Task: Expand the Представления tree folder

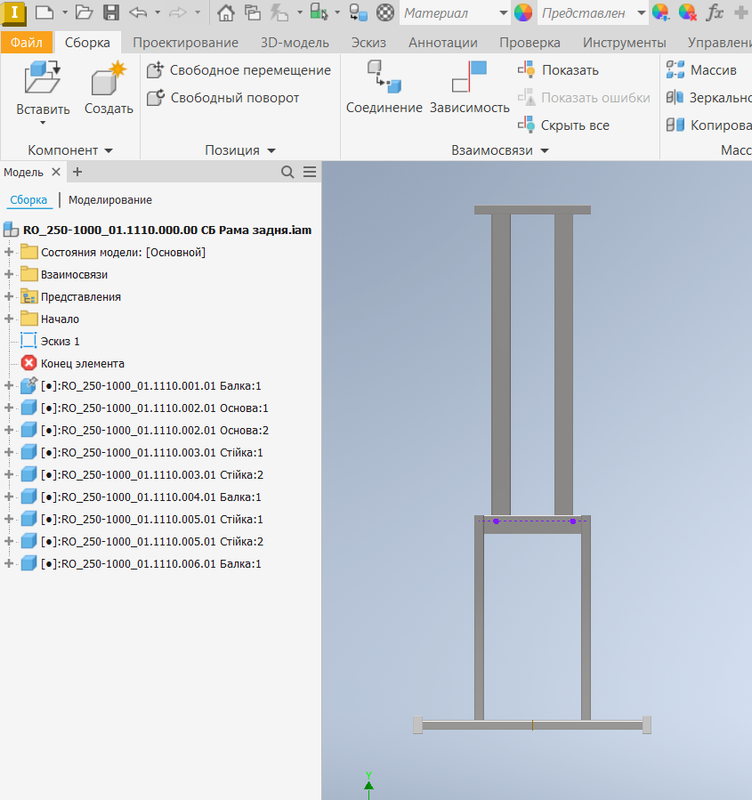Action: [9, 296]
